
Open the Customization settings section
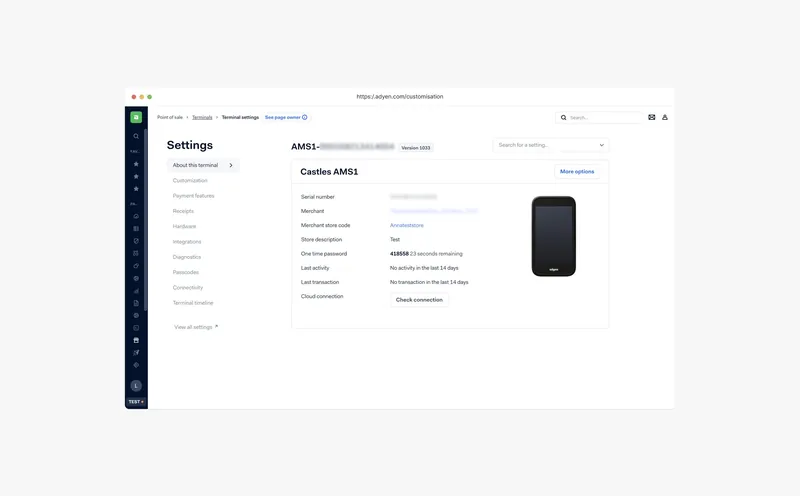point(190,180)
